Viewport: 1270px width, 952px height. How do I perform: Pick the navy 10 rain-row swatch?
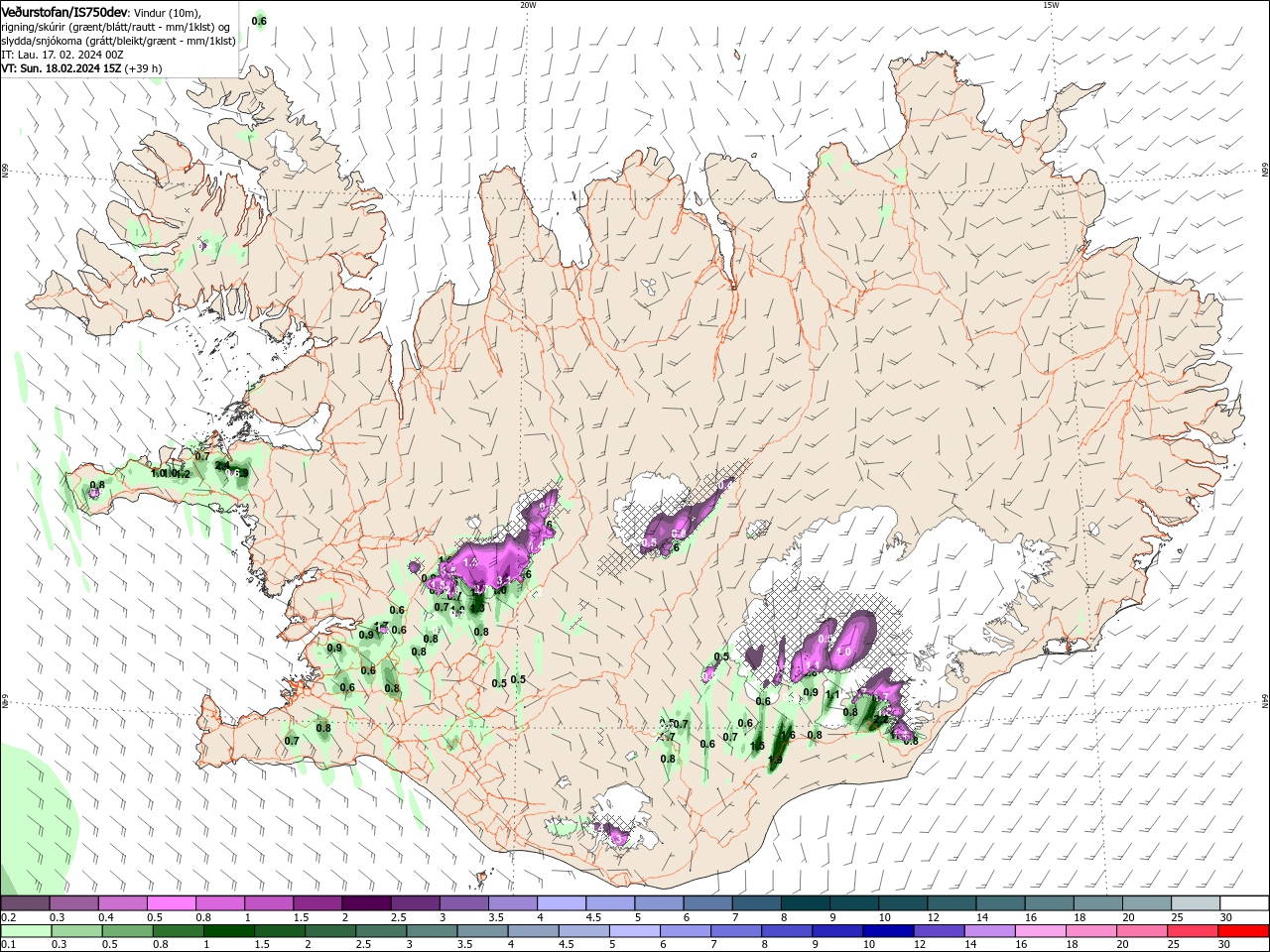889,931
